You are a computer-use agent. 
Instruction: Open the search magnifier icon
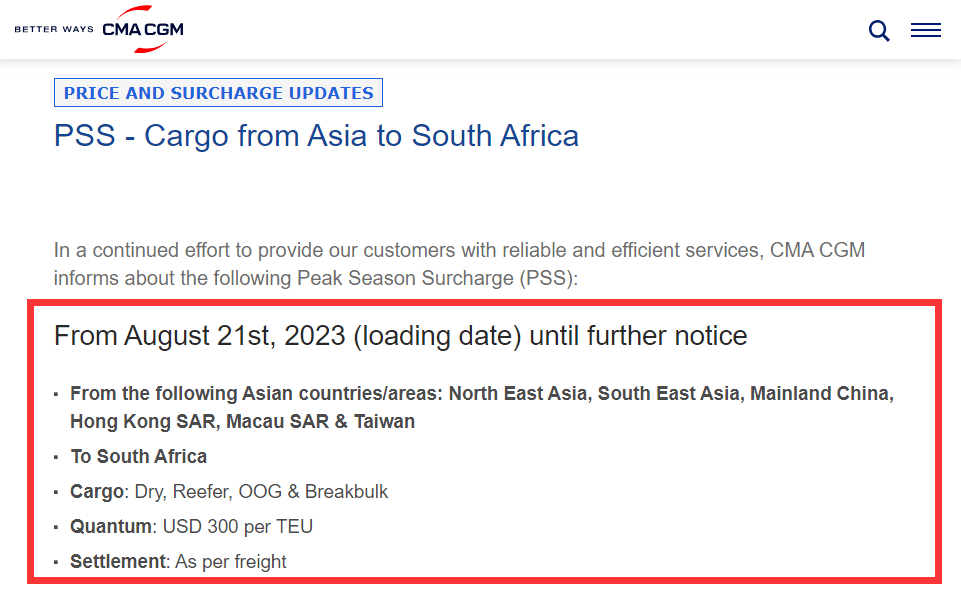[x=879, y=31]
